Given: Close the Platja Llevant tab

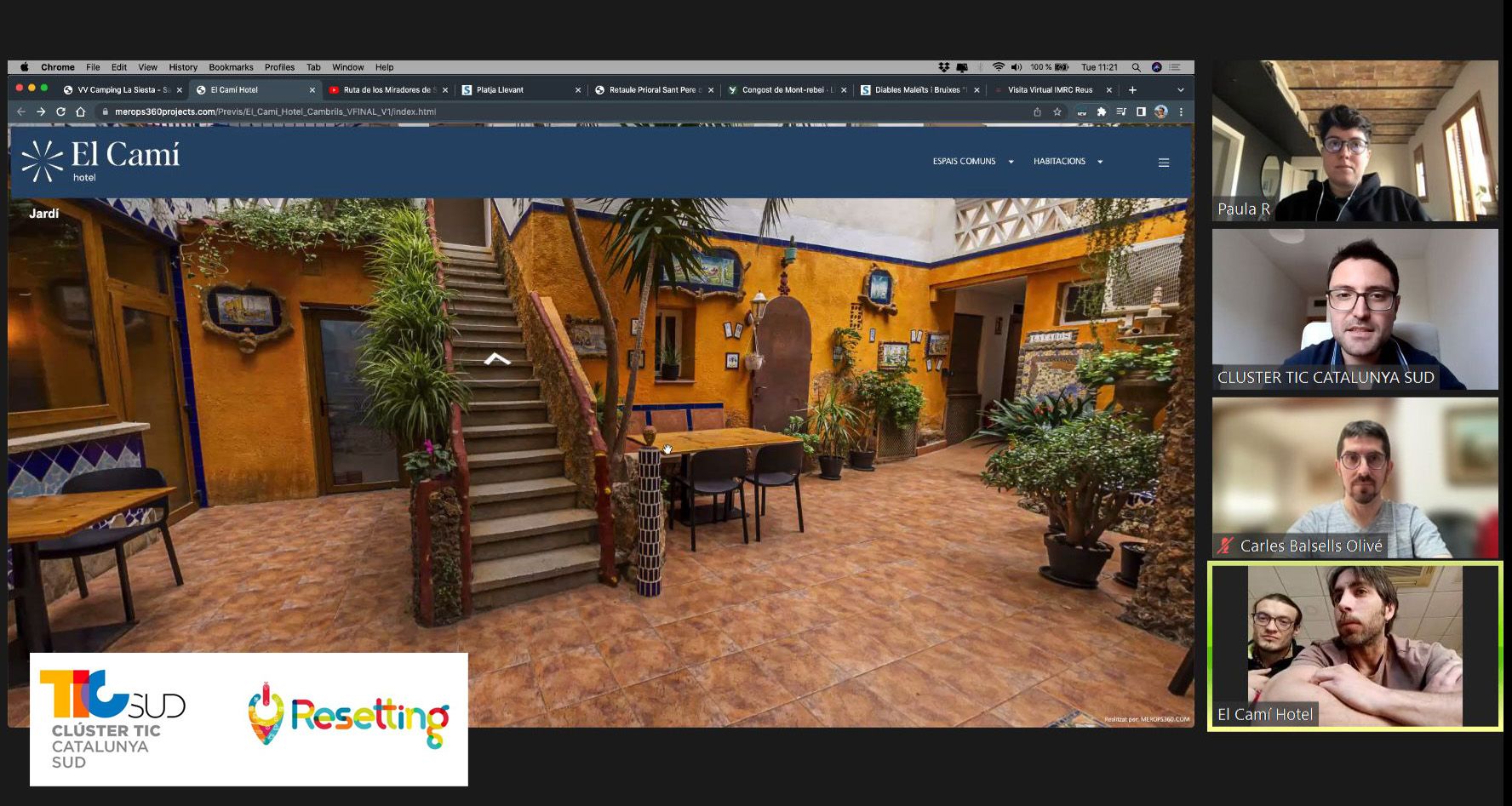Looking at the screenshot, I should coord(578,89).
